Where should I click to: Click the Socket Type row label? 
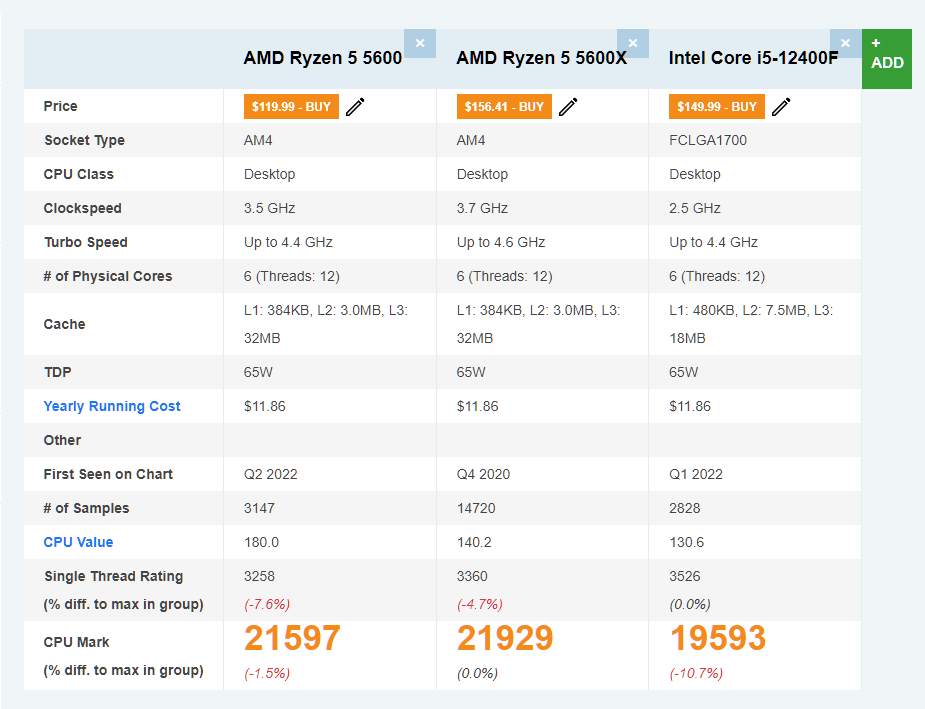coord(84,140)
